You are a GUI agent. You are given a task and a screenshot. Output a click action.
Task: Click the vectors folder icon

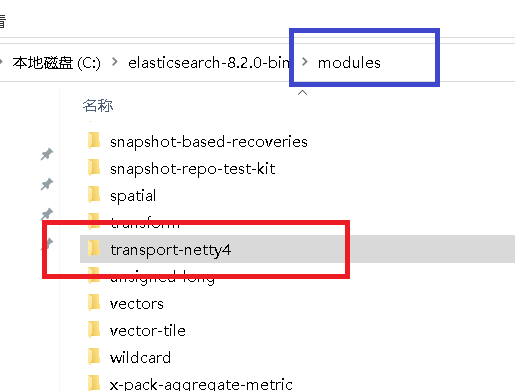click(x=94, y=303)
